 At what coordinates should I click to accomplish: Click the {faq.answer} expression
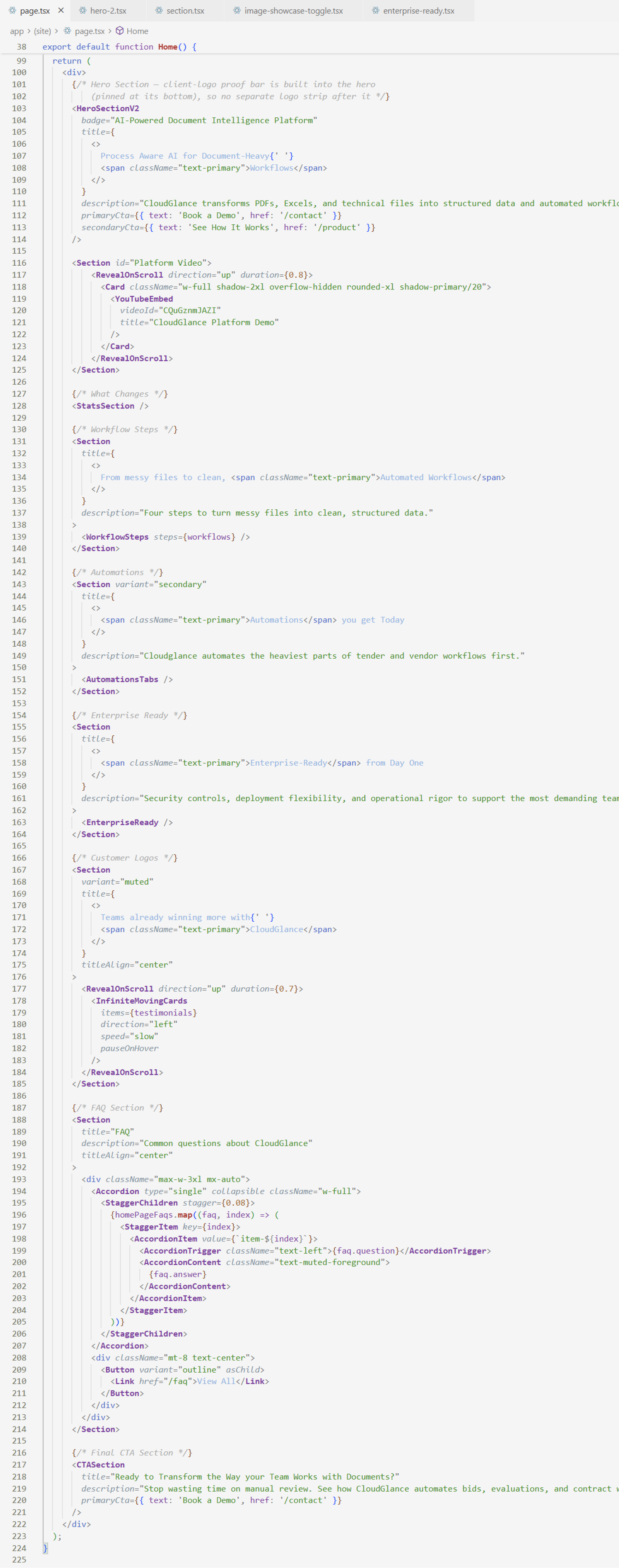[x=178, y=1274]
